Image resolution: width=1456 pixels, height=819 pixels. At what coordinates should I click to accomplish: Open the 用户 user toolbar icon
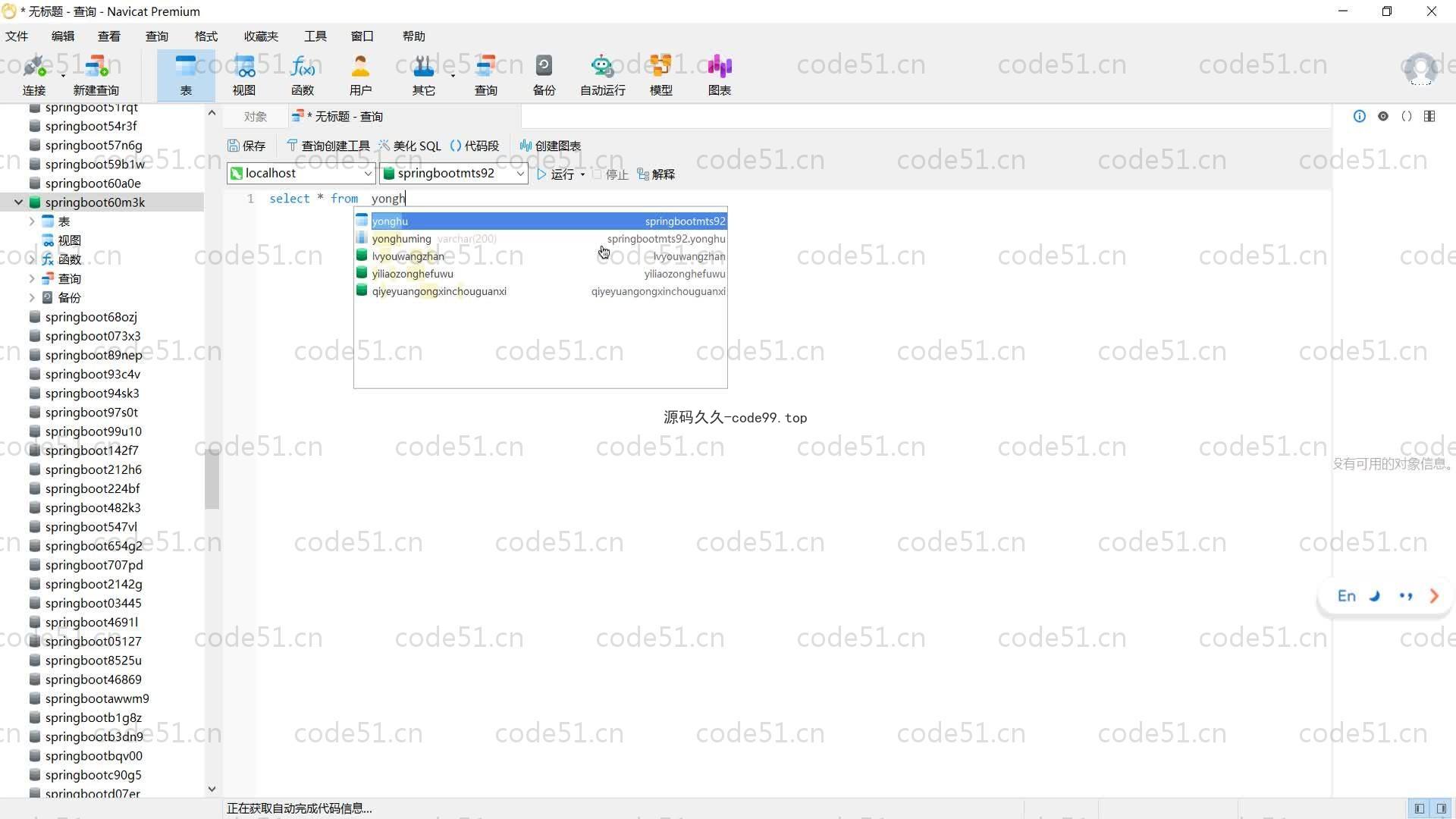coord(361,75)
